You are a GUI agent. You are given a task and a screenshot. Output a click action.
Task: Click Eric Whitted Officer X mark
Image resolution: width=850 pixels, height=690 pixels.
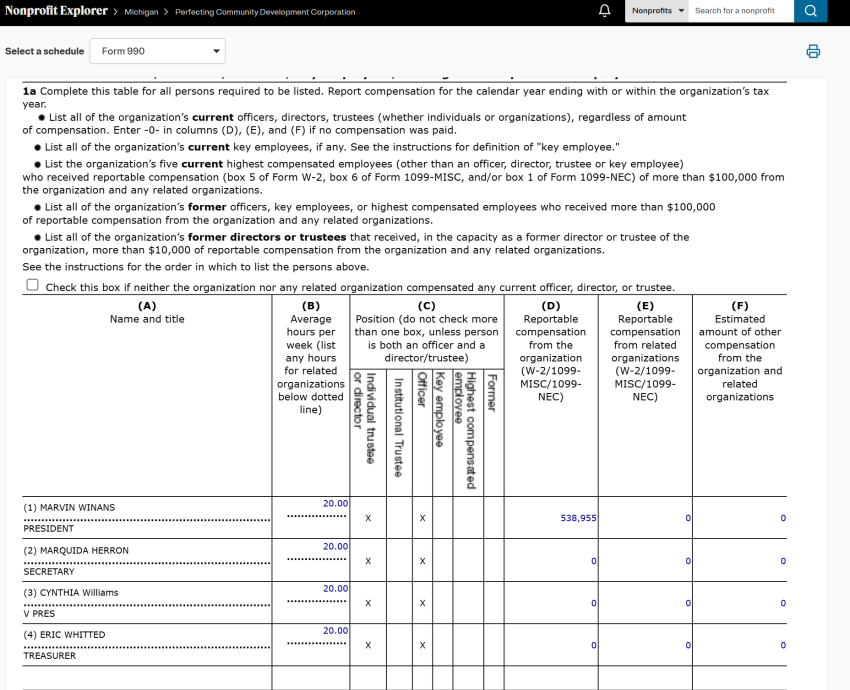coord(422,645)
